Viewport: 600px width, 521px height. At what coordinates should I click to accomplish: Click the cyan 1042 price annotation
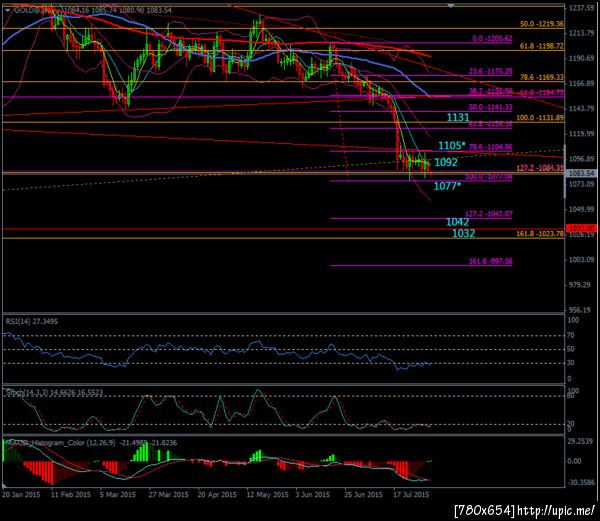coord(457,222)
